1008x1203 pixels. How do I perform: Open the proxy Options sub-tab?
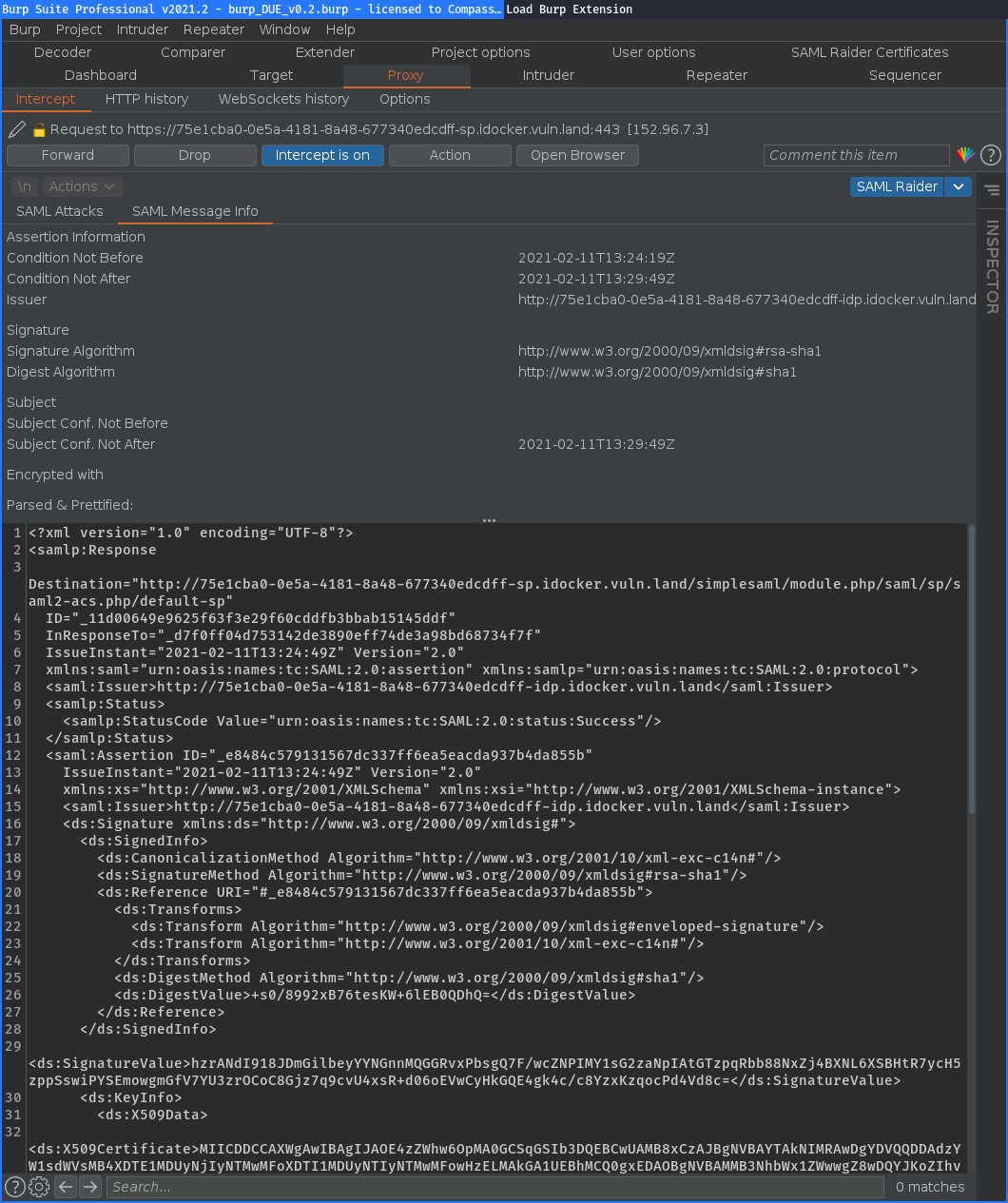[405, 99]
